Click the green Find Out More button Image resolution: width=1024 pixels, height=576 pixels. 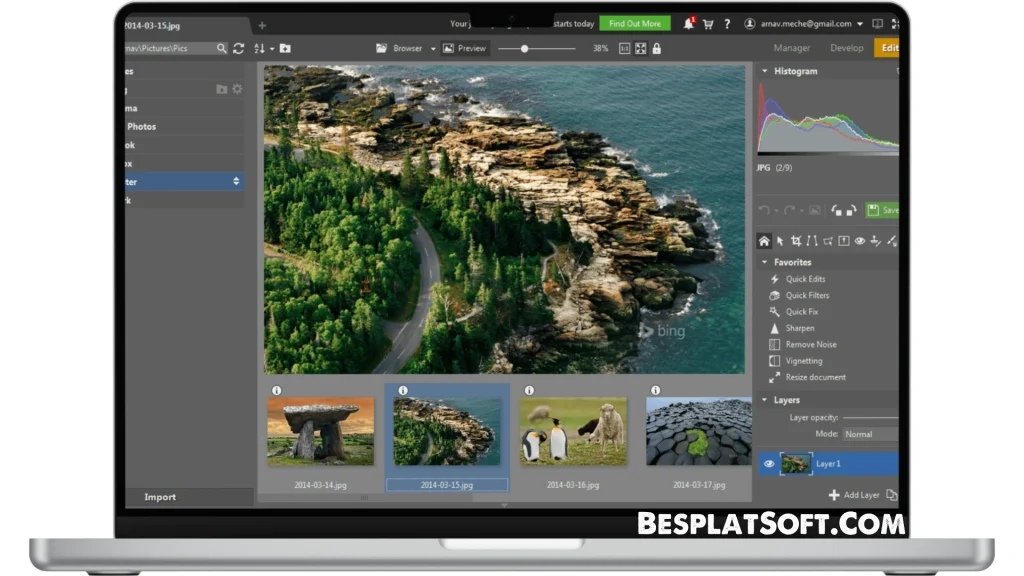pyautogui.click(x=635, y=24)
